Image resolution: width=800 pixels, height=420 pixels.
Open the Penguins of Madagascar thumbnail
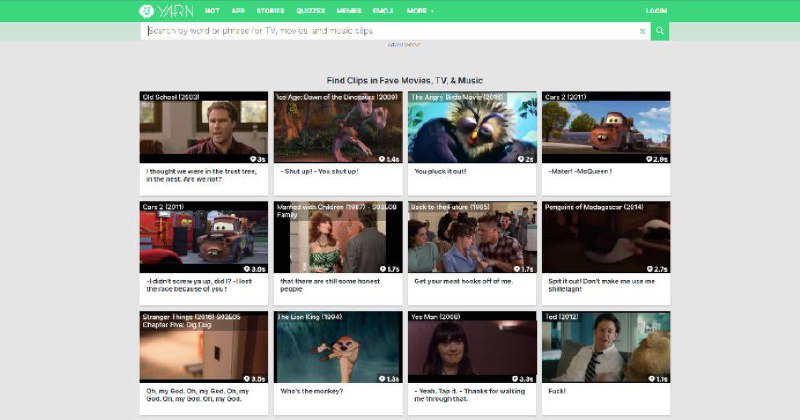pos(606,237)
